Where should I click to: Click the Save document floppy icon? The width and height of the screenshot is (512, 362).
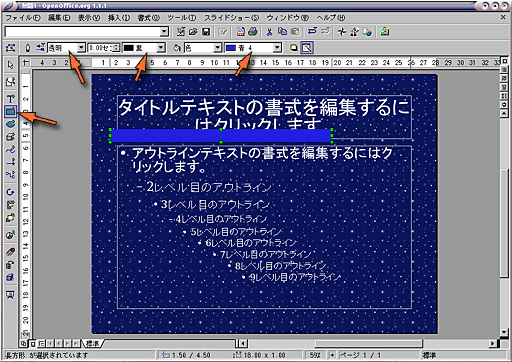206,32
